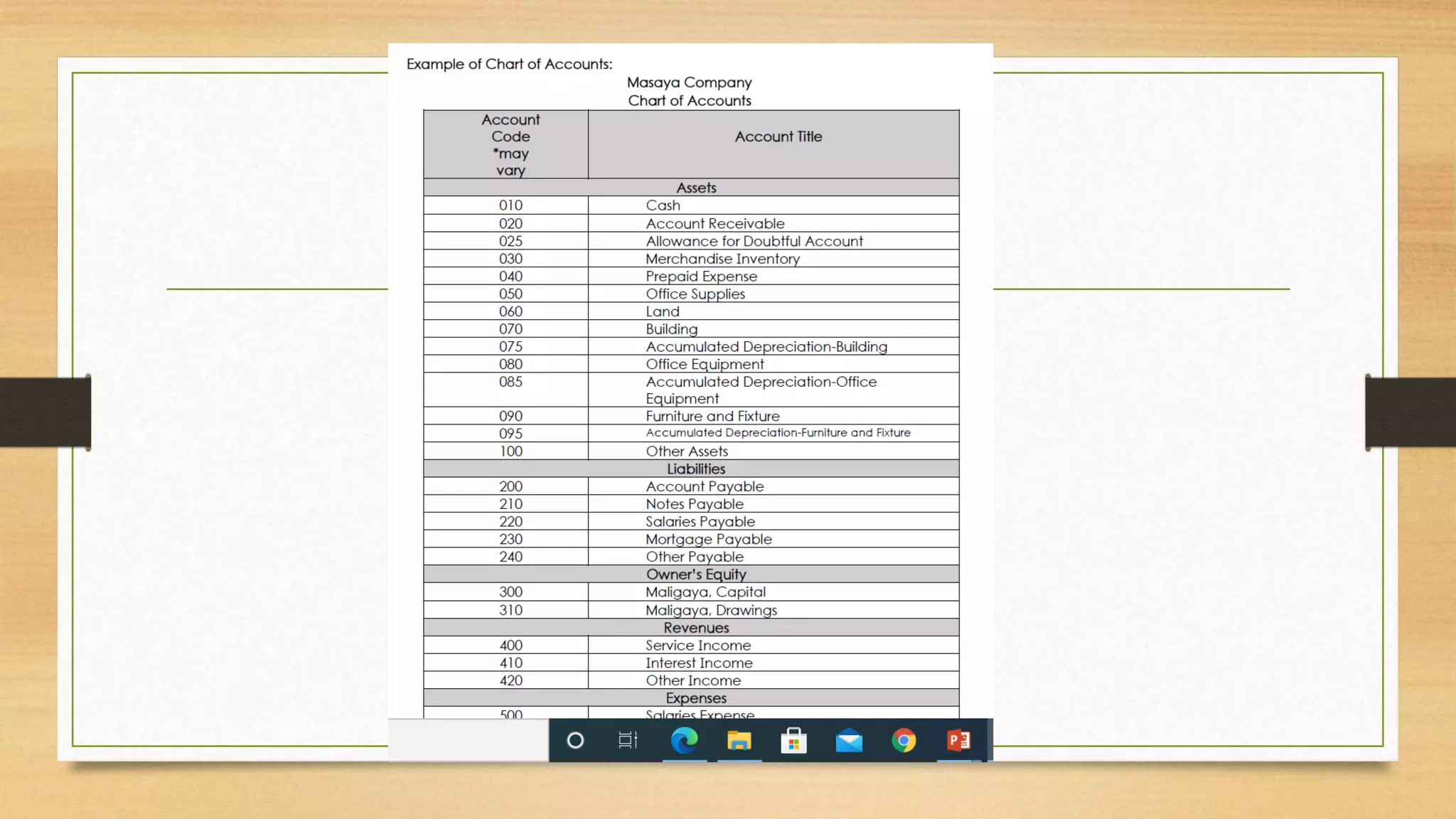This screenshot has width=1456, height=819.
Task: Click account code 025 cell
Action: coord(510,241)
